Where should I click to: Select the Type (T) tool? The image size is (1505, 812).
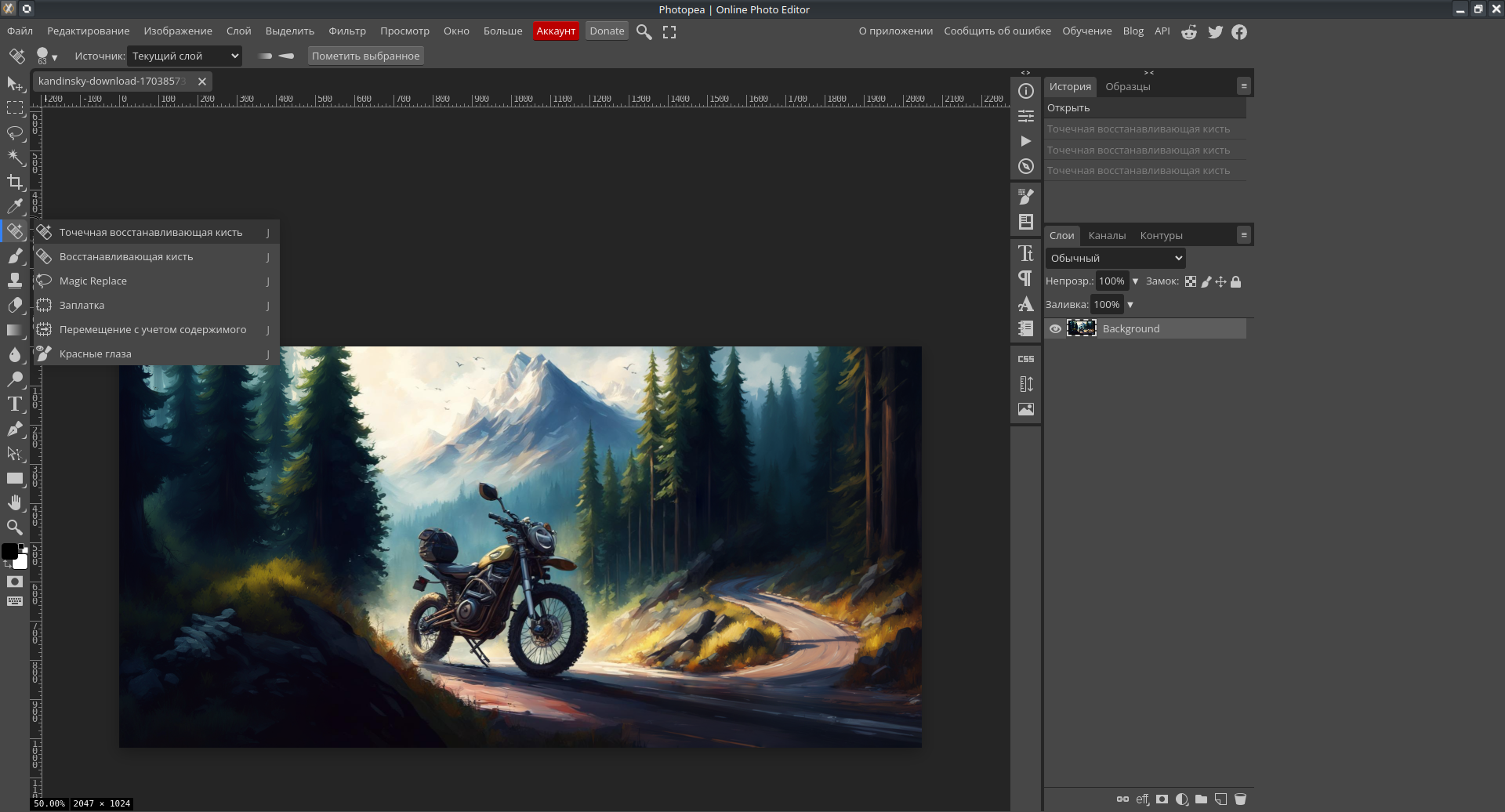15,404
